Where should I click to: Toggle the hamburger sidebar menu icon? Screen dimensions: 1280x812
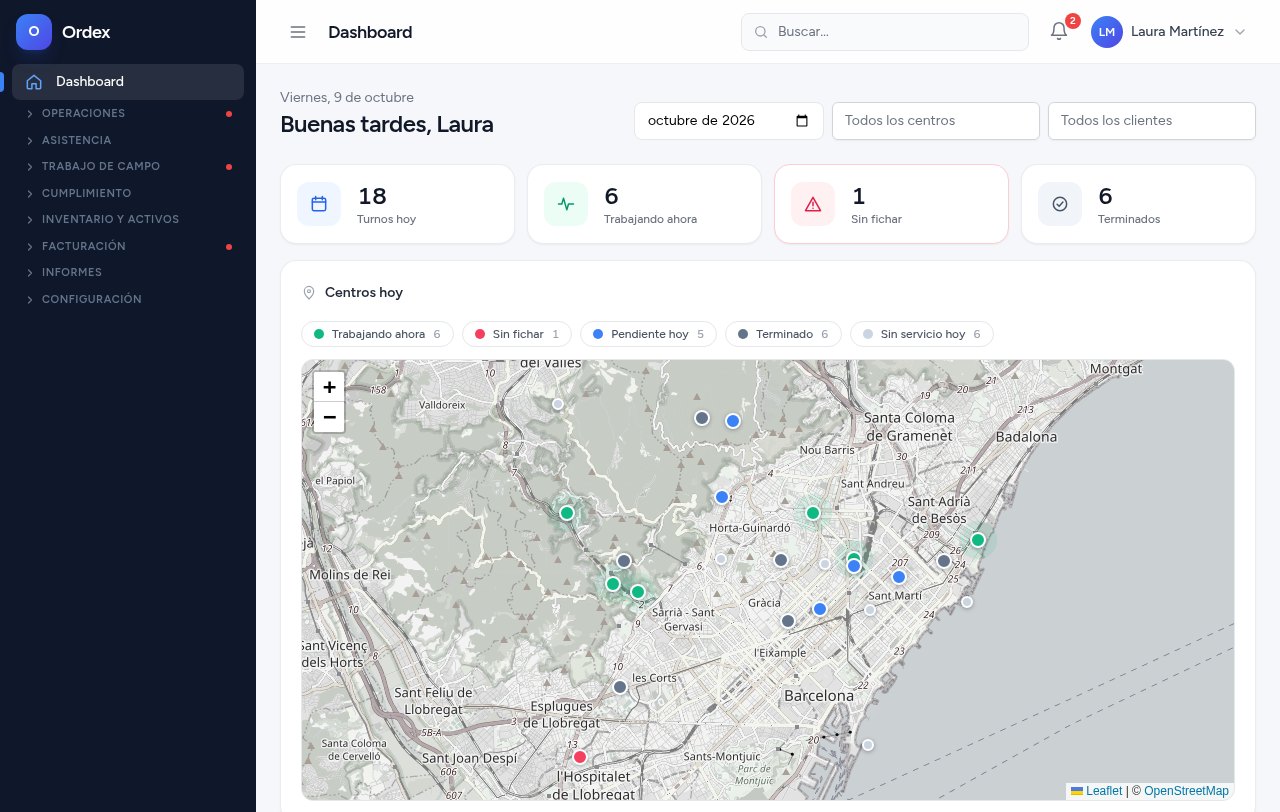(298, 32)
